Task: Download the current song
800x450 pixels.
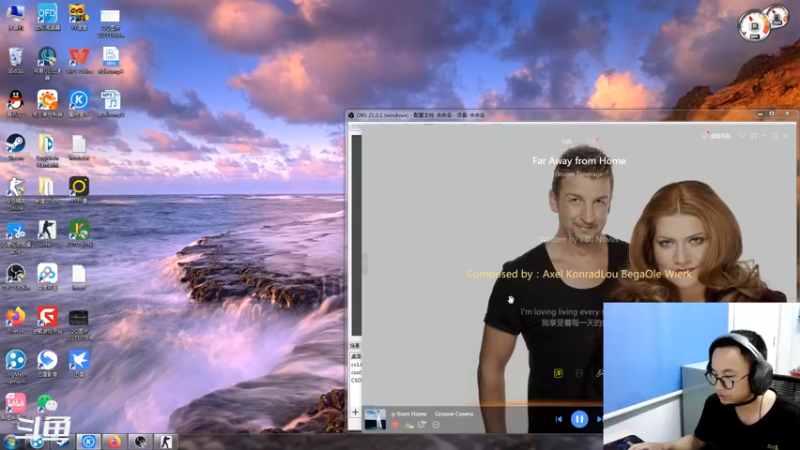Action: click(409, 424)
